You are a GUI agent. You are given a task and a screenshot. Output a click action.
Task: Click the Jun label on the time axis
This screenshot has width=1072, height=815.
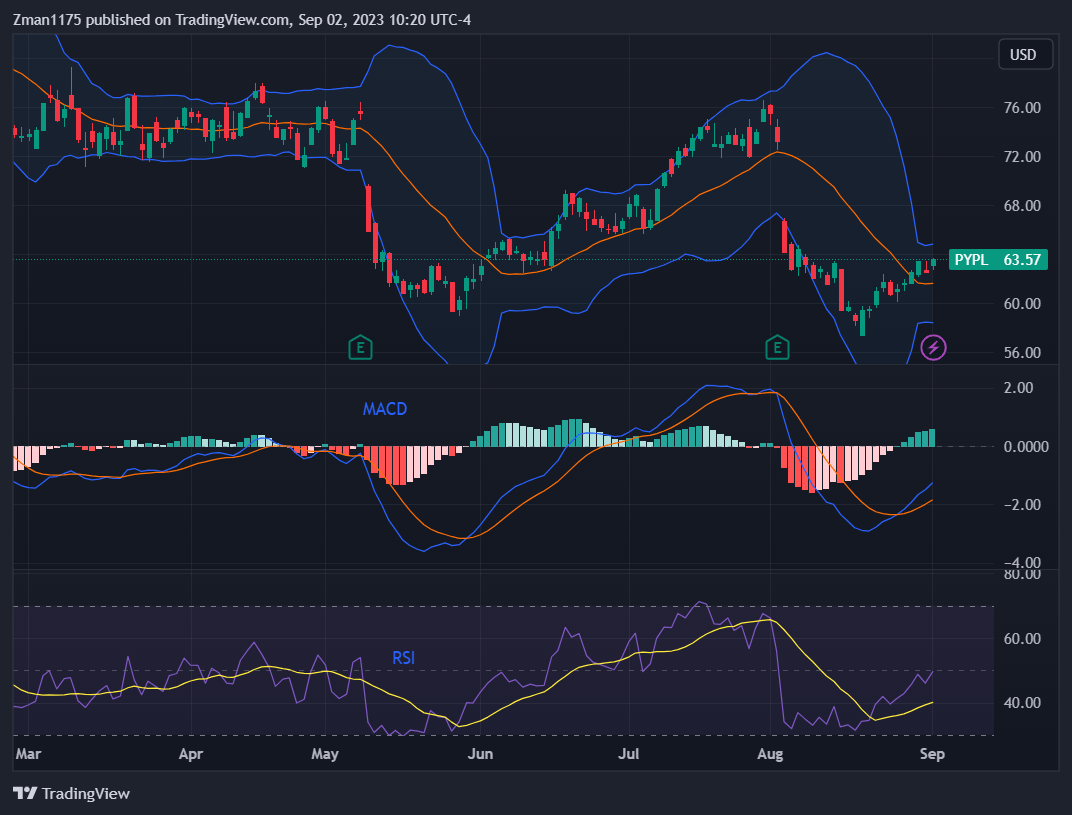480,753
